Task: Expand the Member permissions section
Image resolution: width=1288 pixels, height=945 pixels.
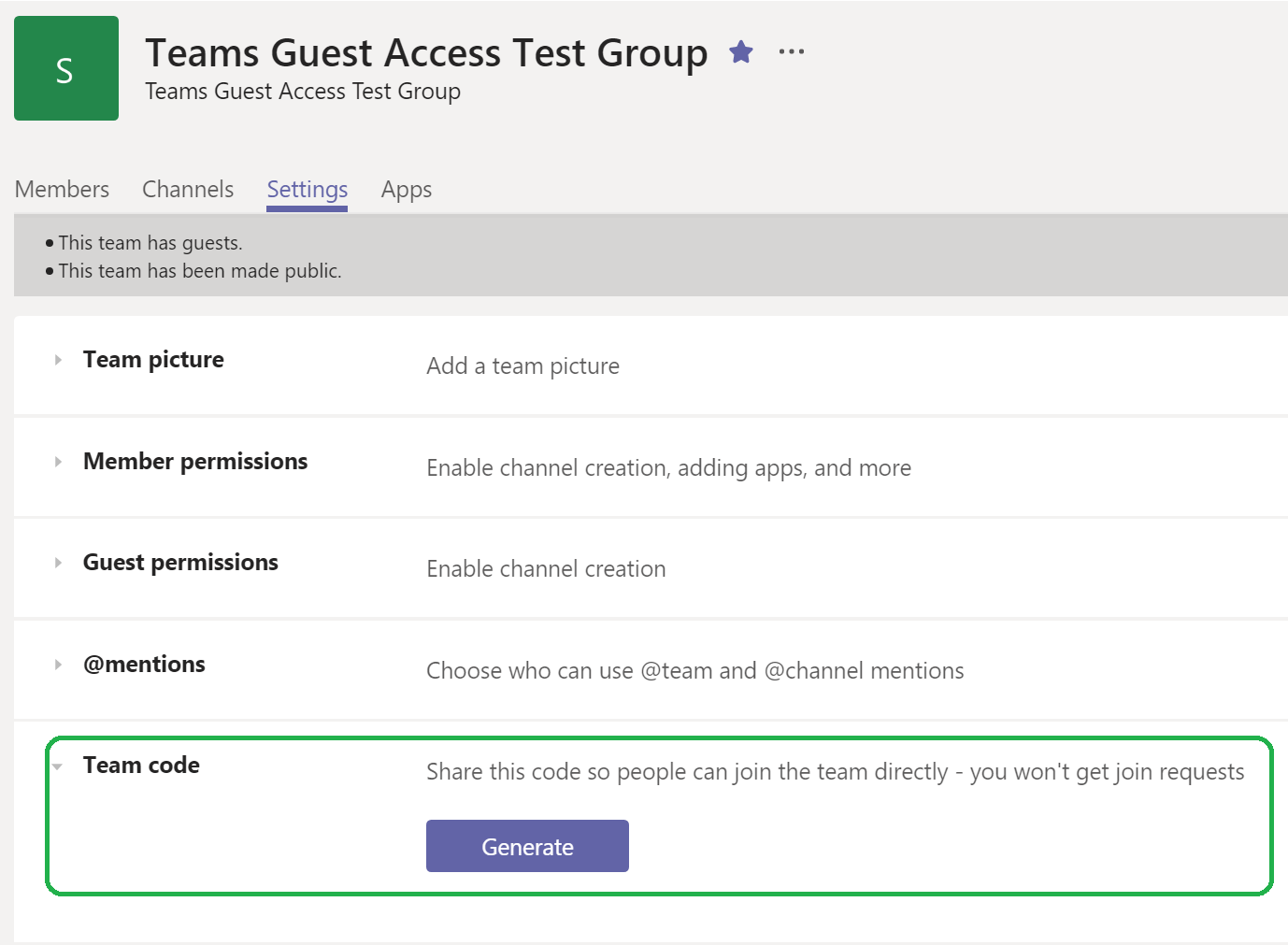Action: (x=57, y=461)
